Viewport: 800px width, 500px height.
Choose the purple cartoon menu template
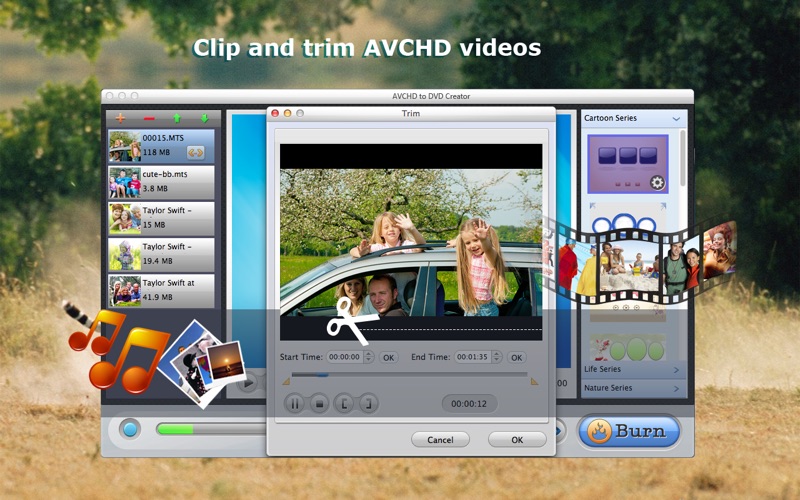(628, 164)
